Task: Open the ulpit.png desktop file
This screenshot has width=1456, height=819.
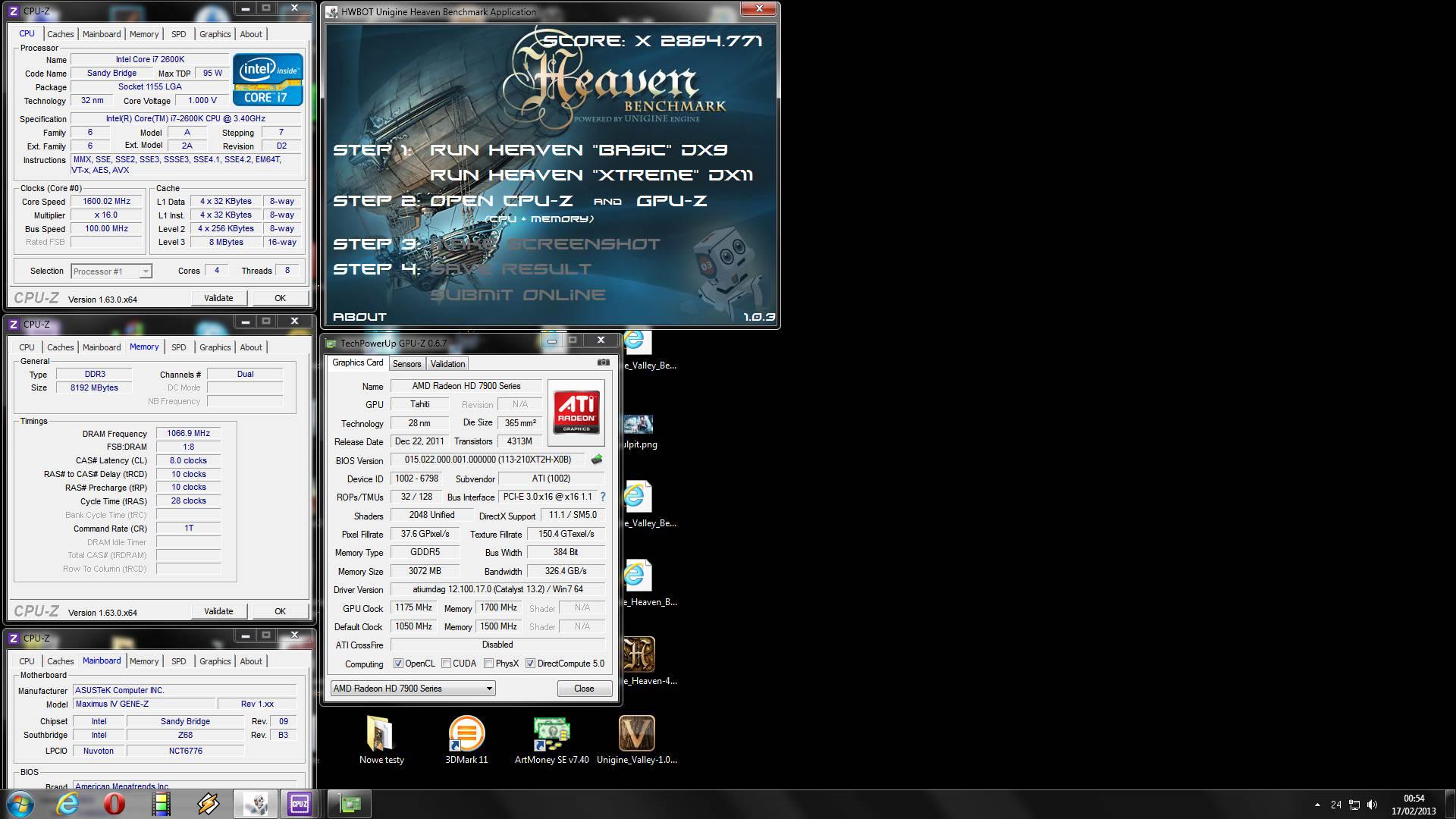Action: click(639, 432)
